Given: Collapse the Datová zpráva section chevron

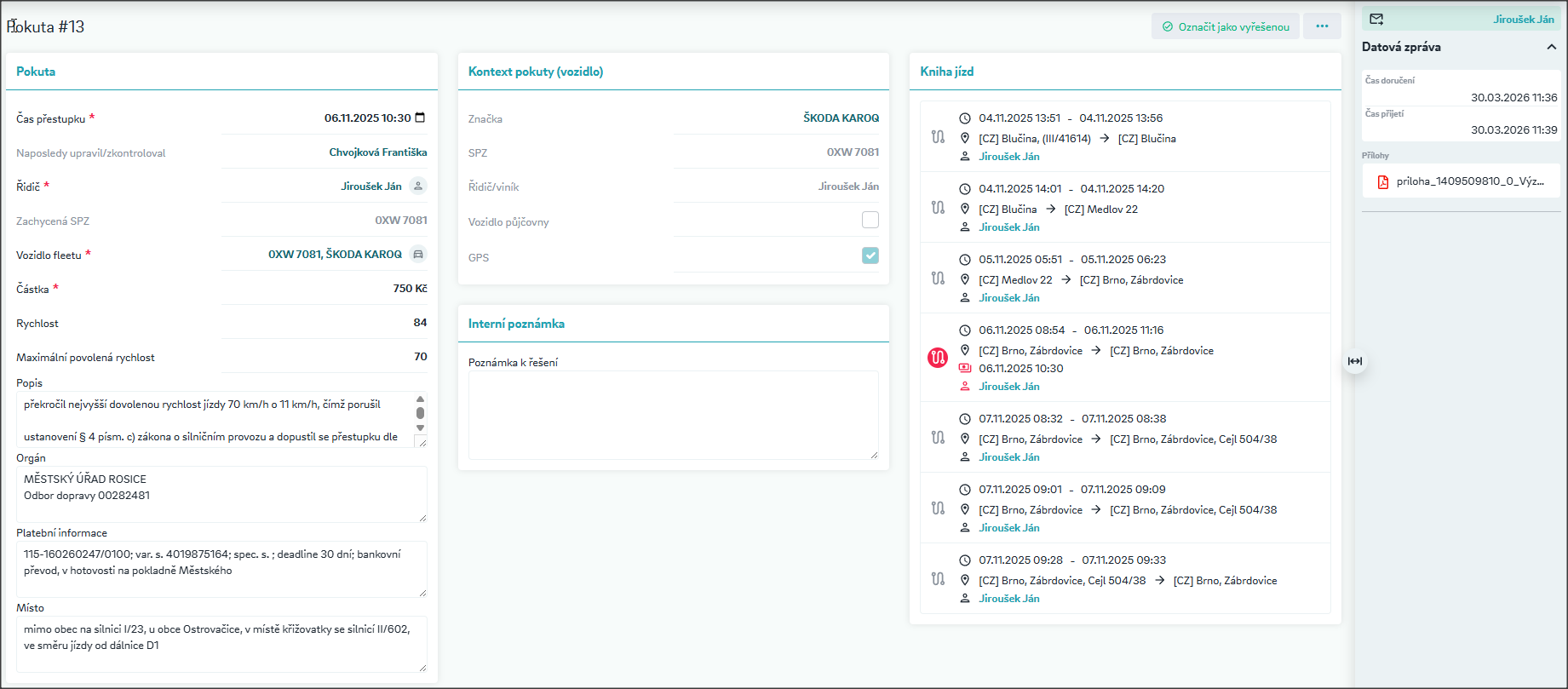Looking at the screenshot, I should [1551, 47].
